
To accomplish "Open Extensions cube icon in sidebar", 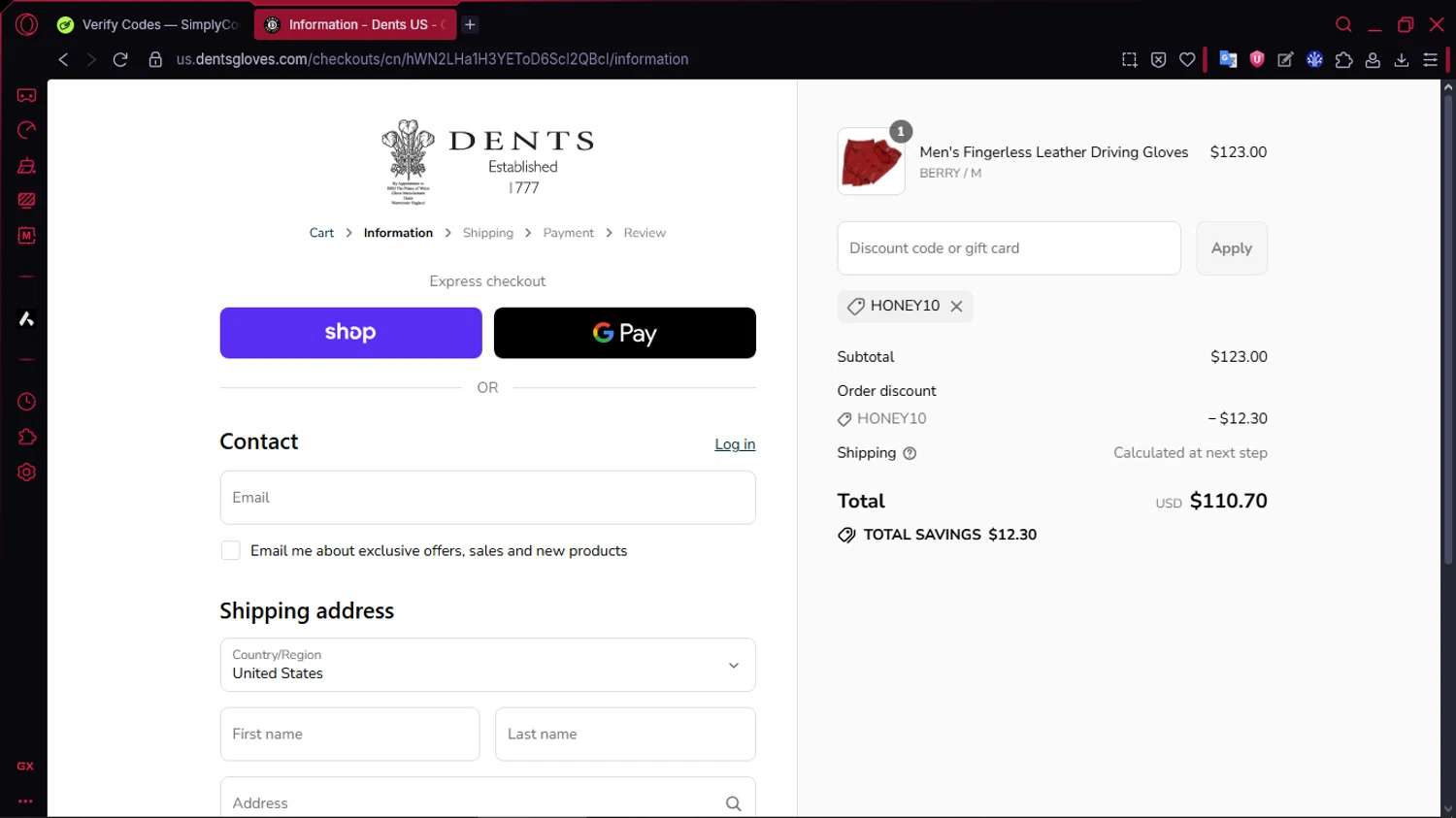I will pyautogui.click(x=26, y=438).
